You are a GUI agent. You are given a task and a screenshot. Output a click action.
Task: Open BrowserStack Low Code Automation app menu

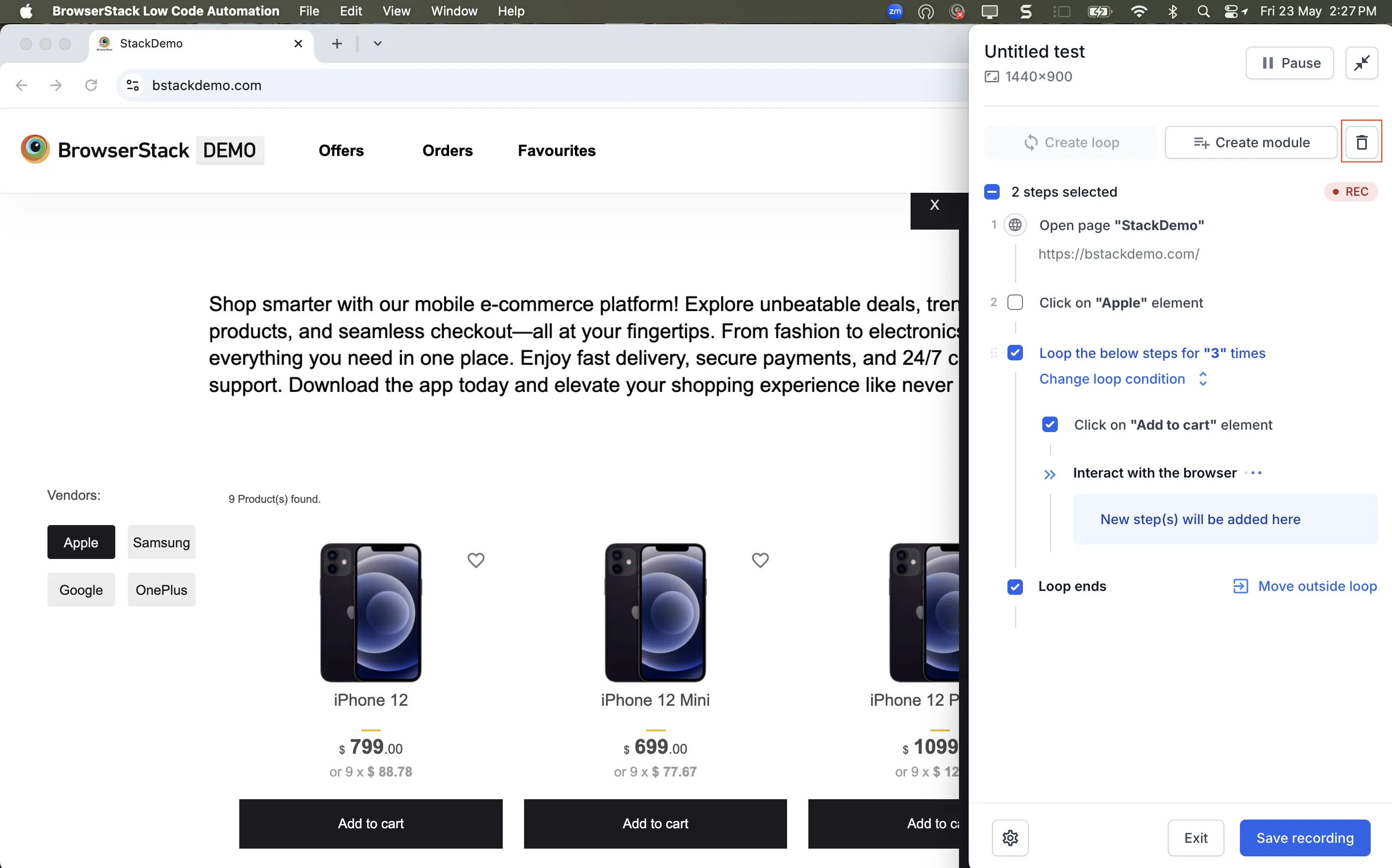(165, 11)
